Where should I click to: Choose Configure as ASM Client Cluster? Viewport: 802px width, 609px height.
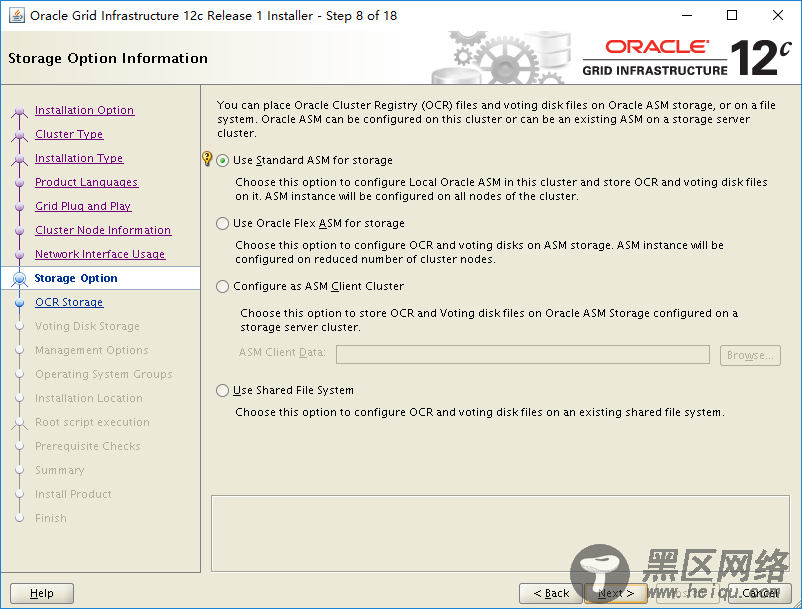click(x=222, y=286)
